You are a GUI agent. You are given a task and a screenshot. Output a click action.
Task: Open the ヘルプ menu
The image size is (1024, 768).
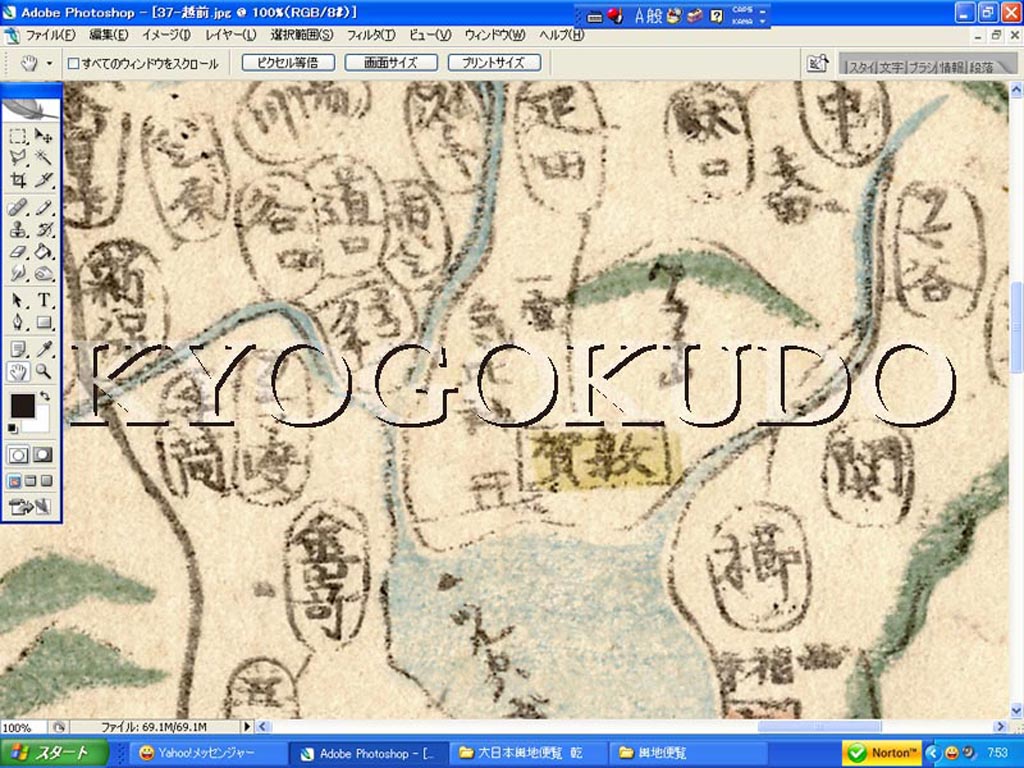561,35
